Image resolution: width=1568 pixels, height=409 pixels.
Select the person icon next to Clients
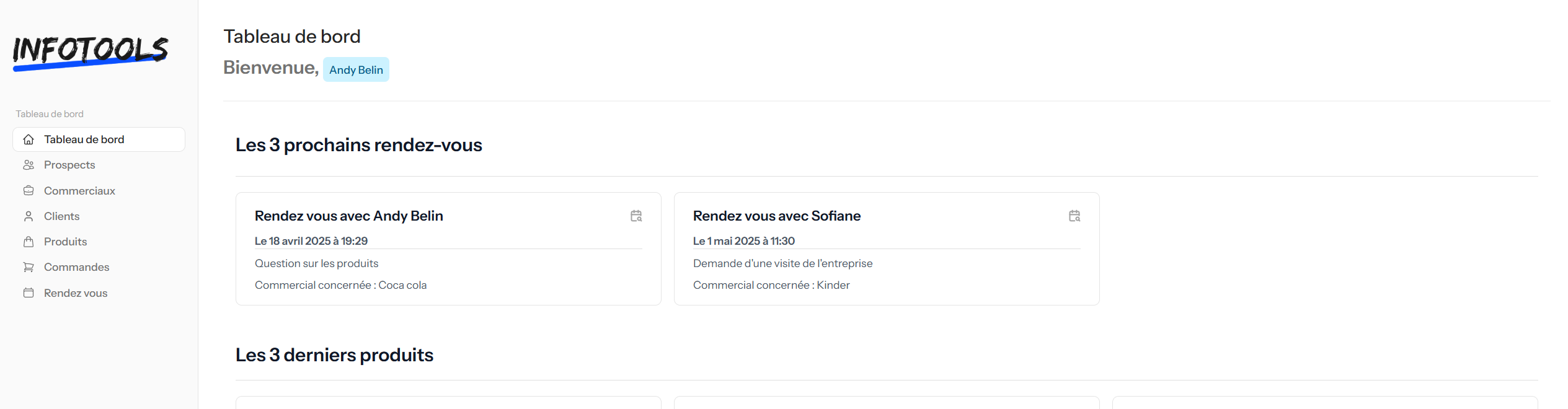coord(29,216)
